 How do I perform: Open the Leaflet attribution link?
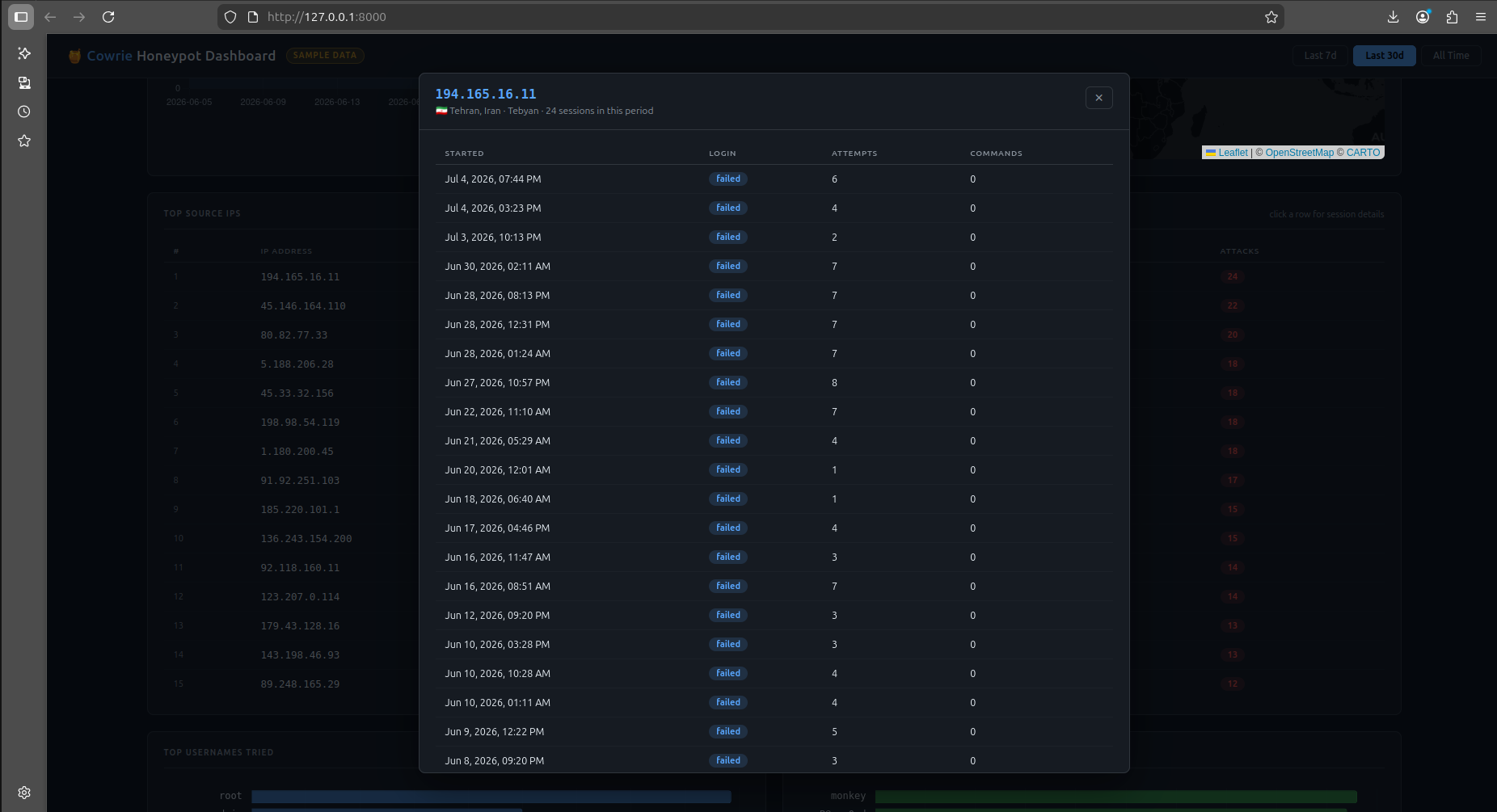pos(1233,153)
